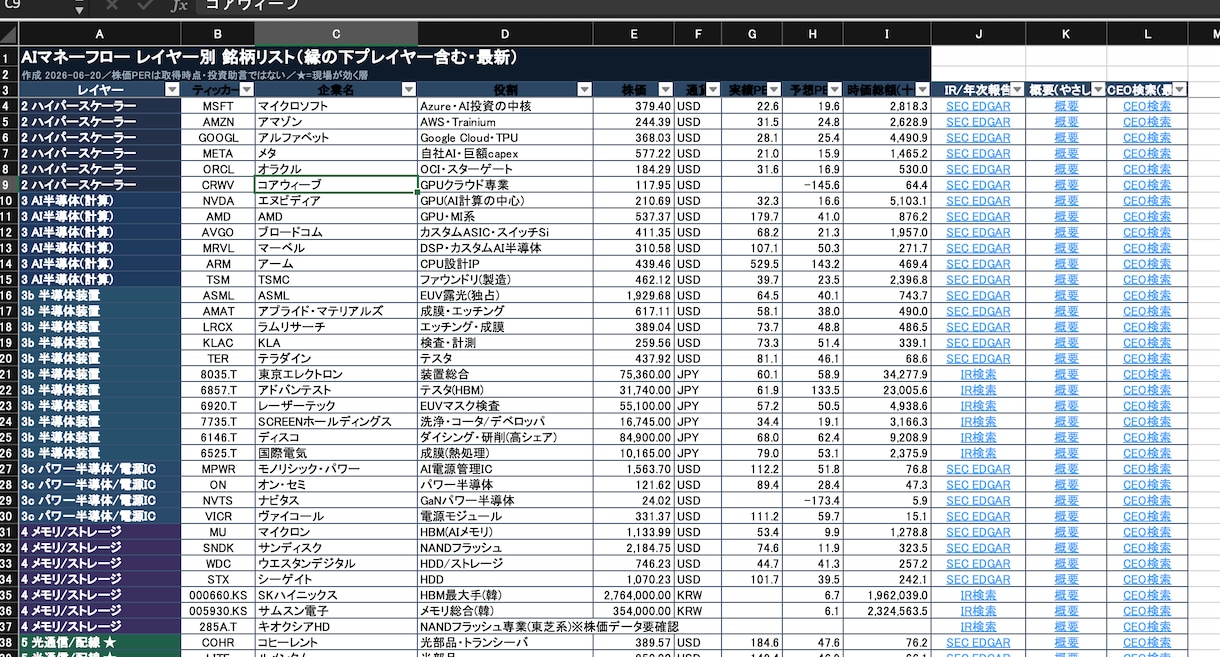Screen dimensions: 1220x657
Task: Select the layer cell in COHR row
Action: click(x=99, y=643)
